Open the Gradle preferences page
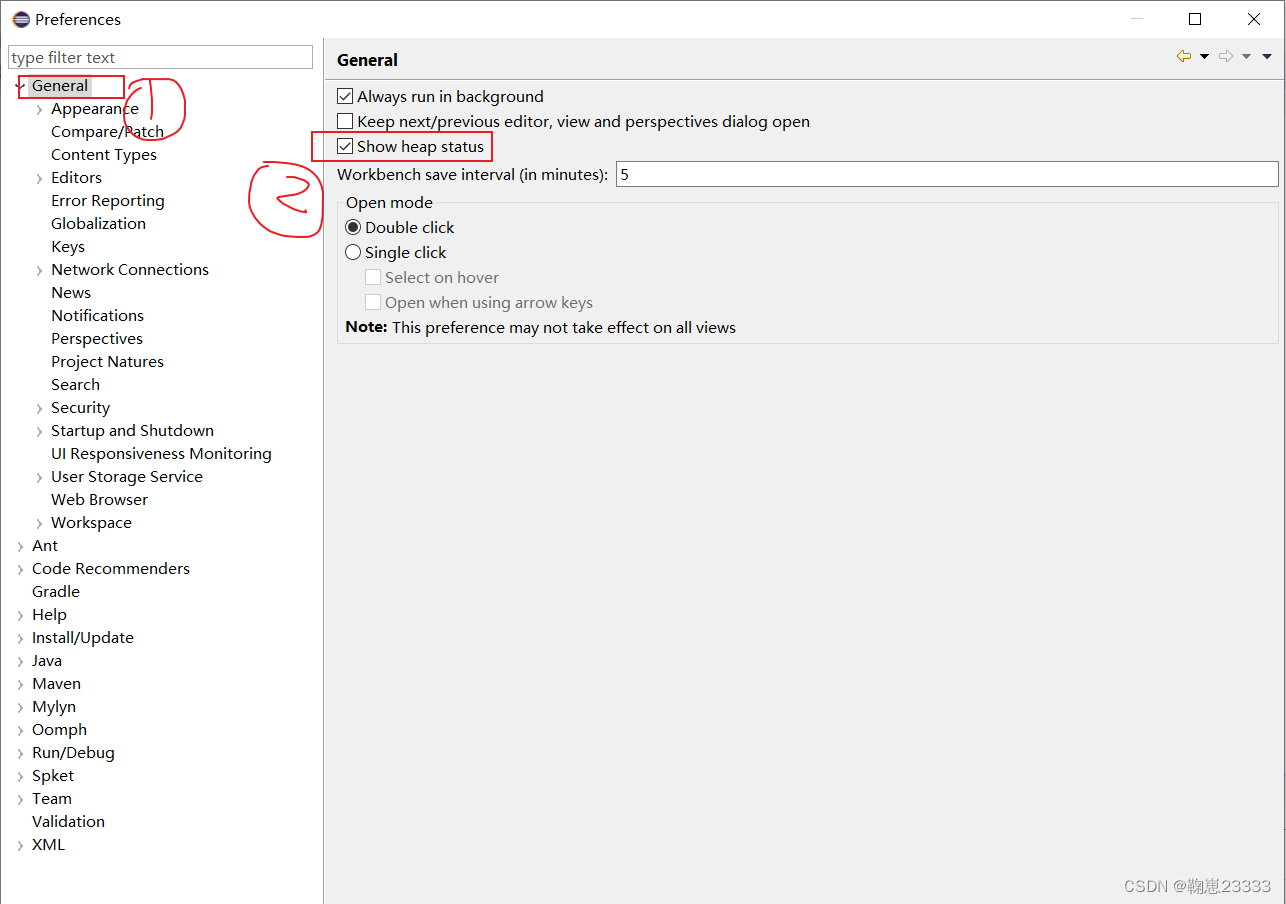 pos(55,591)
